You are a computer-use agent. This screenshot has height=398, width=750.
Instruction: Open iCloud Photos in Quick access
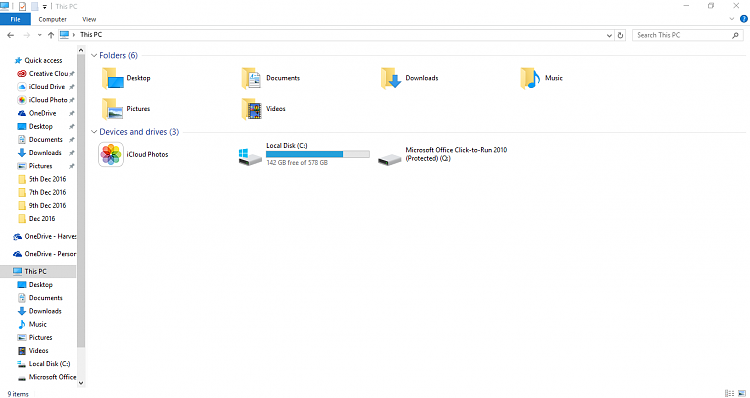pyautogui.click(x=45, y=100)
